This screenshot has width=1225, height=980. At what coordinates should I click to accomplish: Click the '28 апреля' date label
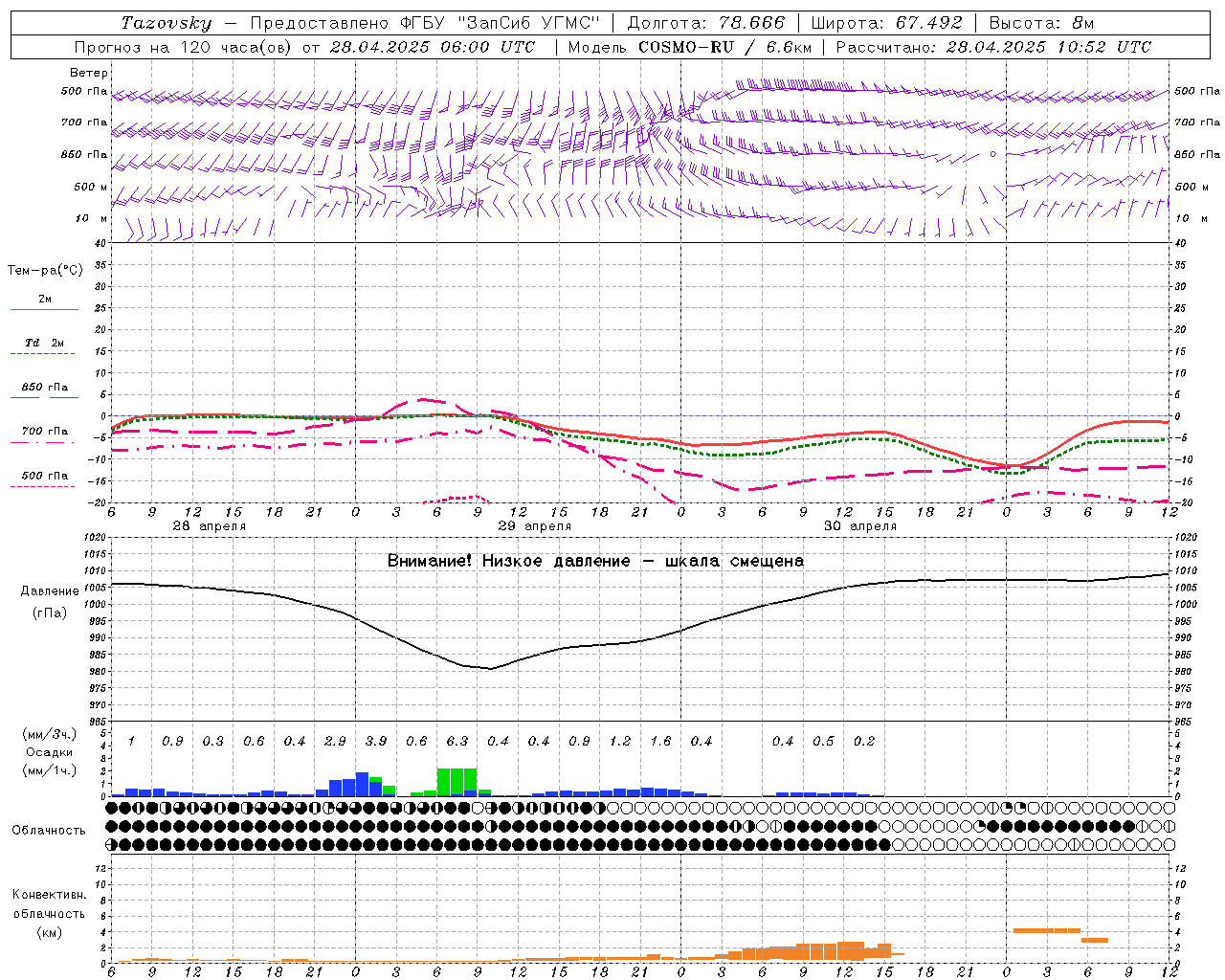point(209,526)
